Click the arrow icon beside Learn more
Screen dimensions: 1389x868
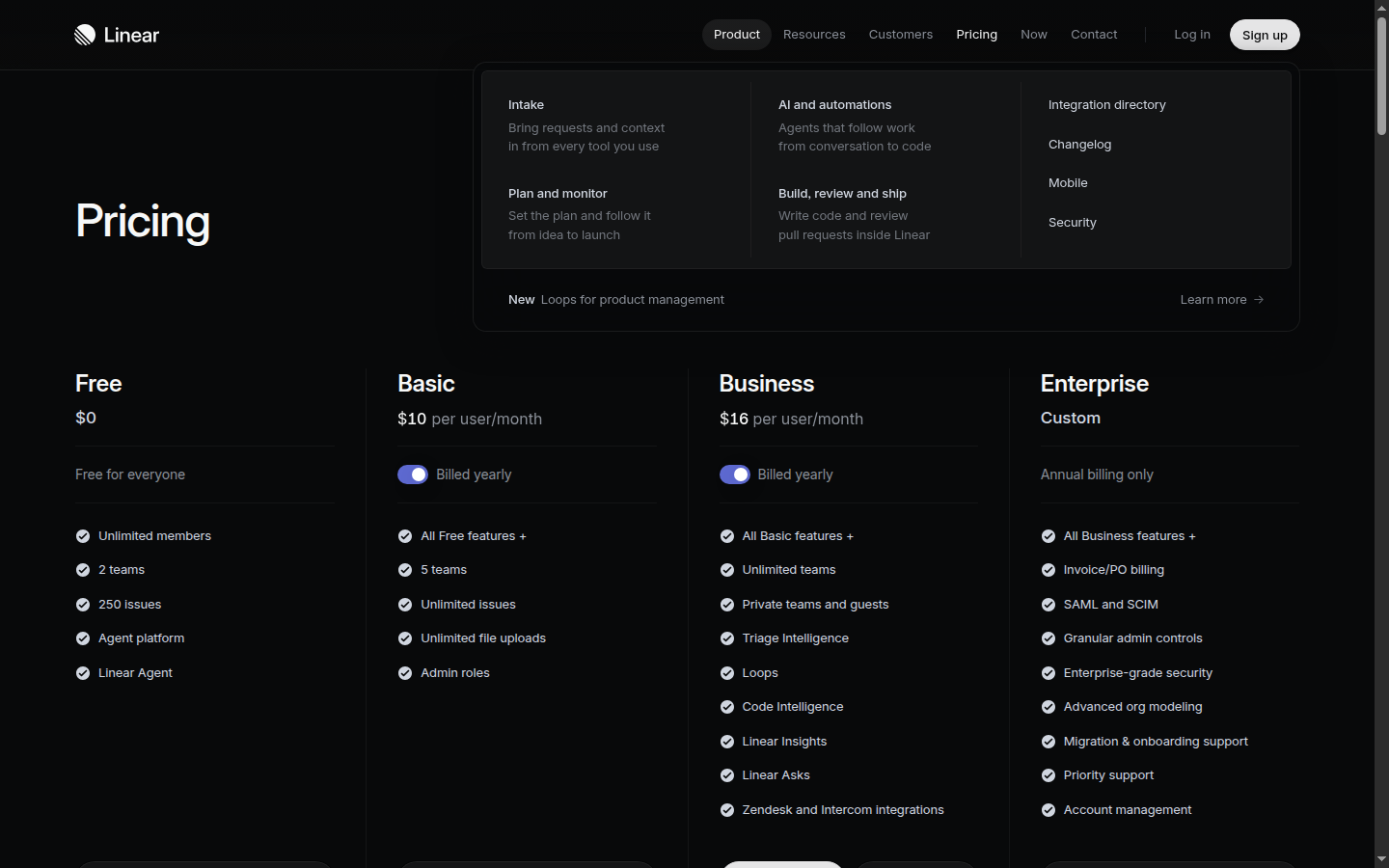[x=1259, y=300]
